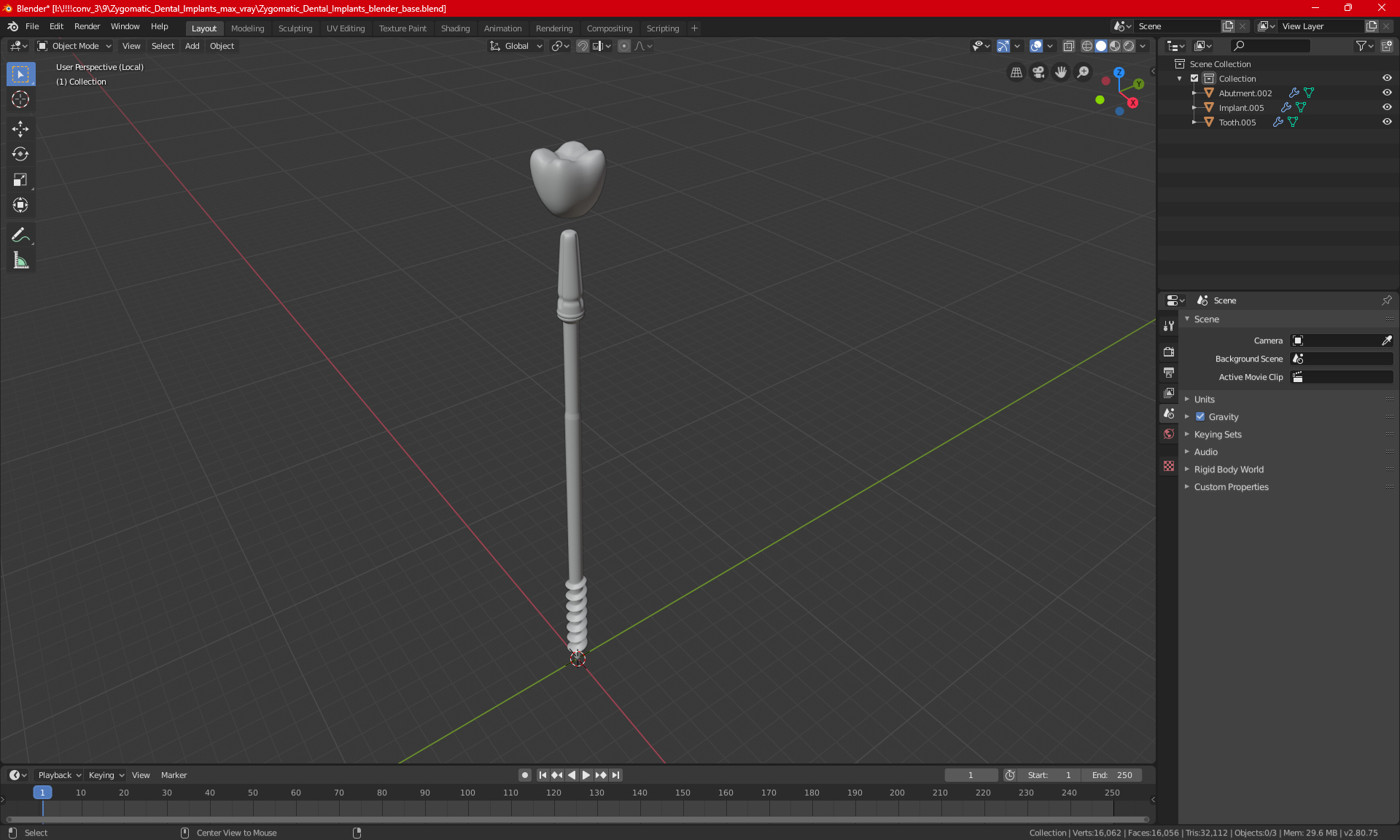
Task: Jump to the end frame button
Action: point(616,775)
